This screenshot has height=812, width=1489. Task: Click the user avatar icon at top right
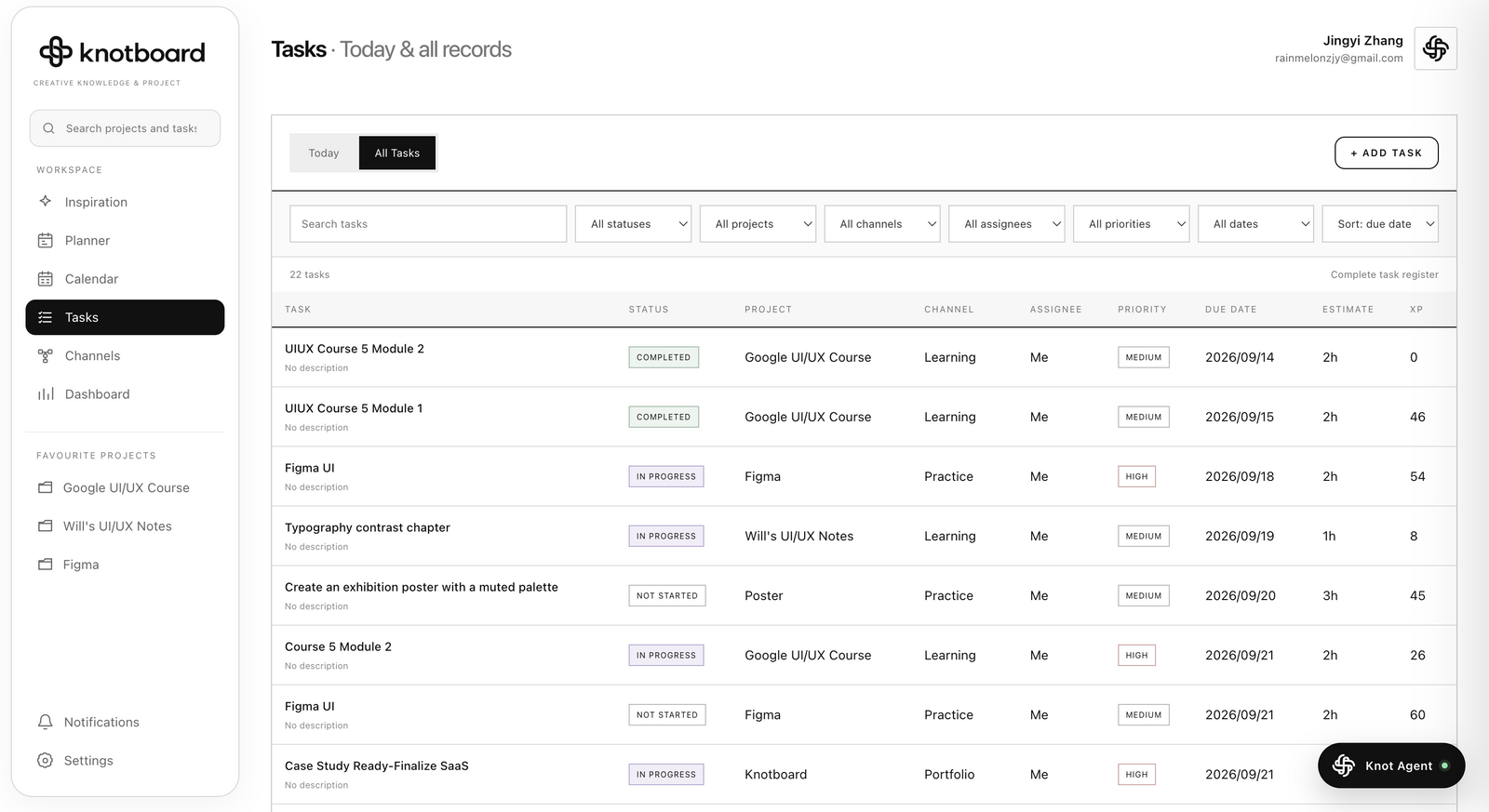click(x=1435, y=48)
